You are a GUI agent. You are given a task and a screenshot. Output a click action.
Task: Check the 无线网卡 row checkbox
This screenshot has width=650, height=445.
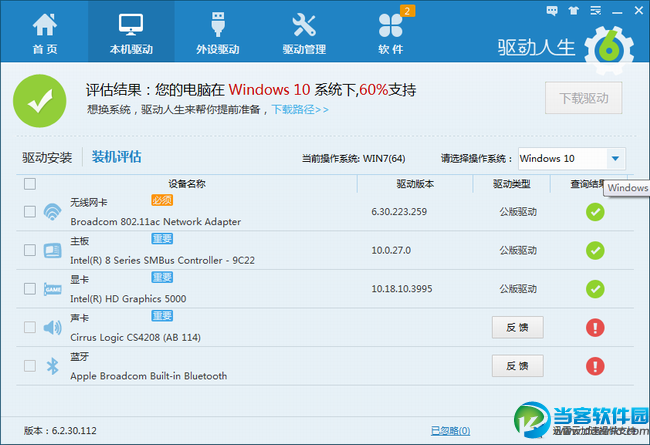[x=30, y=212]
